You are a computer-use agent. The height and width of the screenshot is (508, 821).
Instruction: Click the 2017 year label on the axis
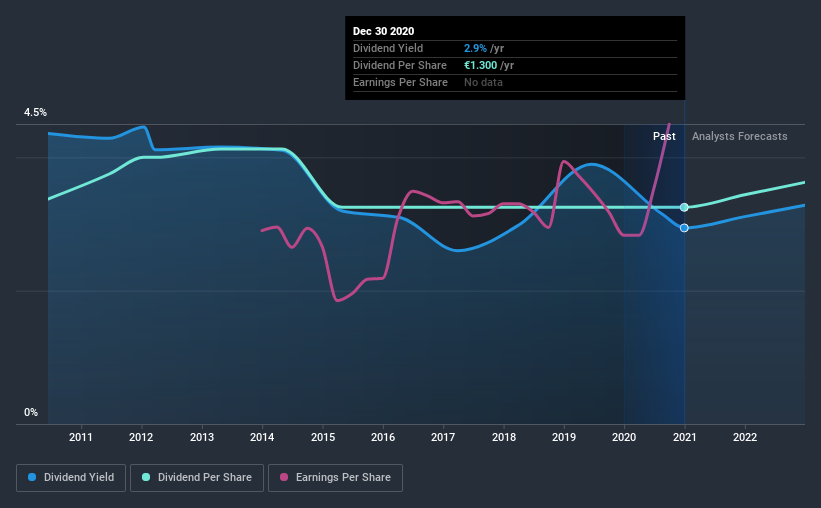coord(443,437)
